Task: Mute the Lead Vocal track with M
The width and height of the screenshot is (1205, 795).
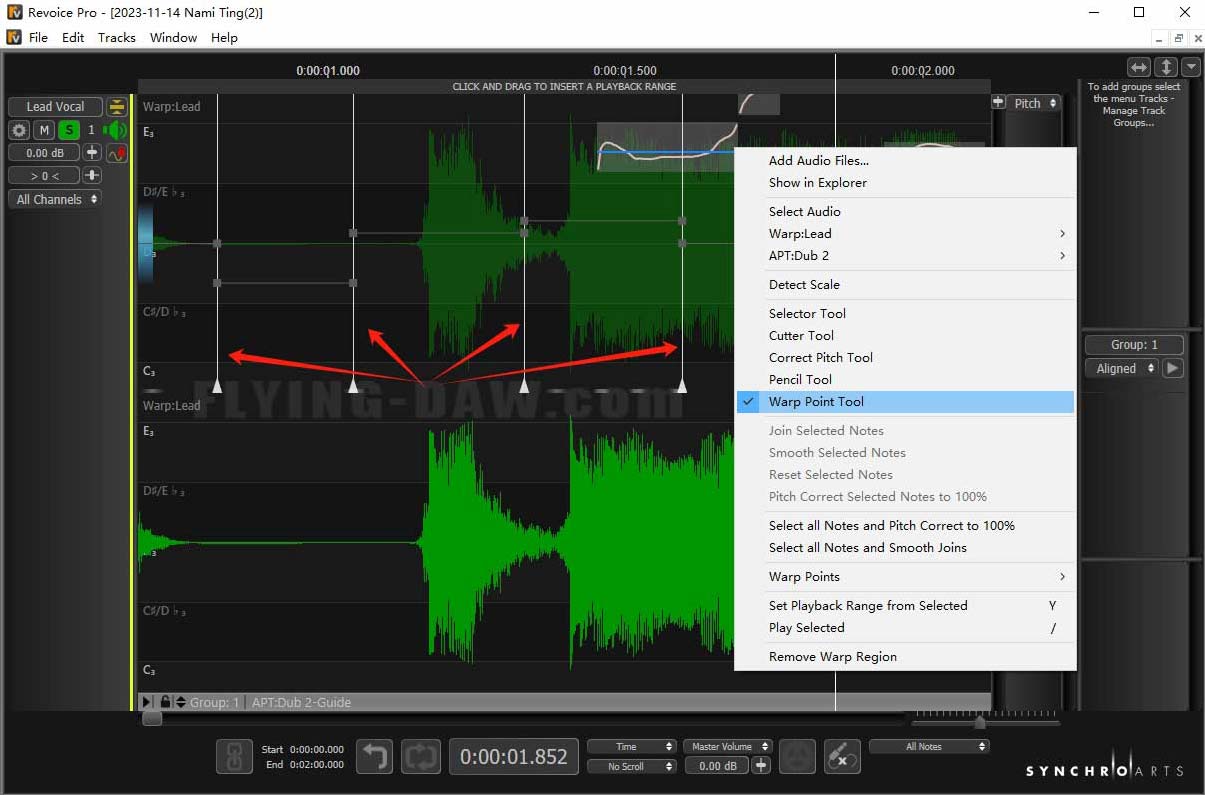Action: 44,130
